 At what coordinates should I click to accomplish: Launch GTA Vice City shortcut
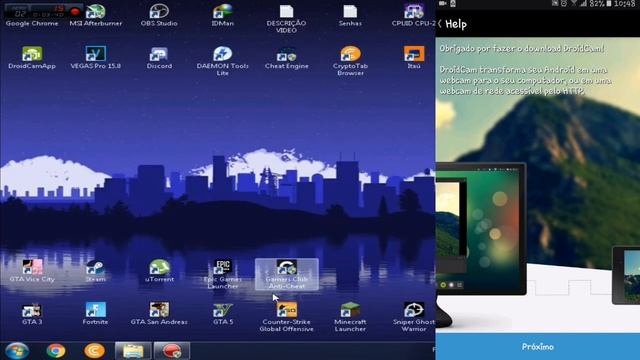(x=32, y=271)
